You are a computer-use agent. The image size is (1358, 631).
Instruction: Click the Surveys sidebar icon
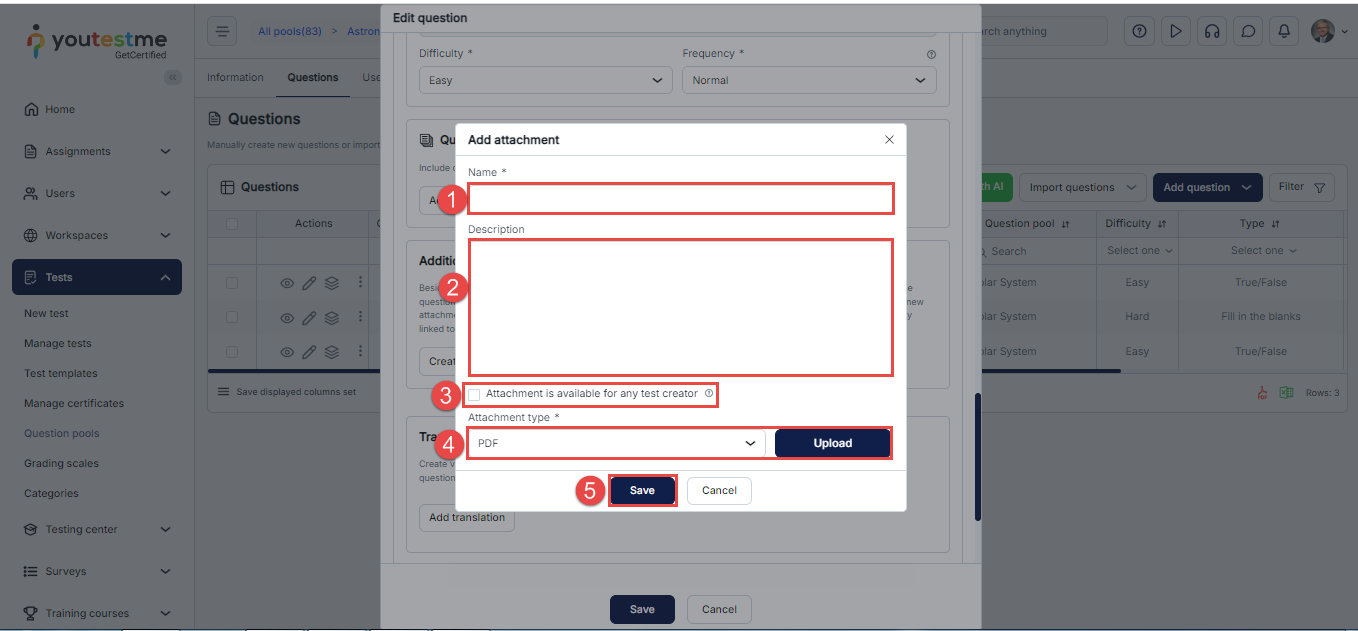click(31, 572)
